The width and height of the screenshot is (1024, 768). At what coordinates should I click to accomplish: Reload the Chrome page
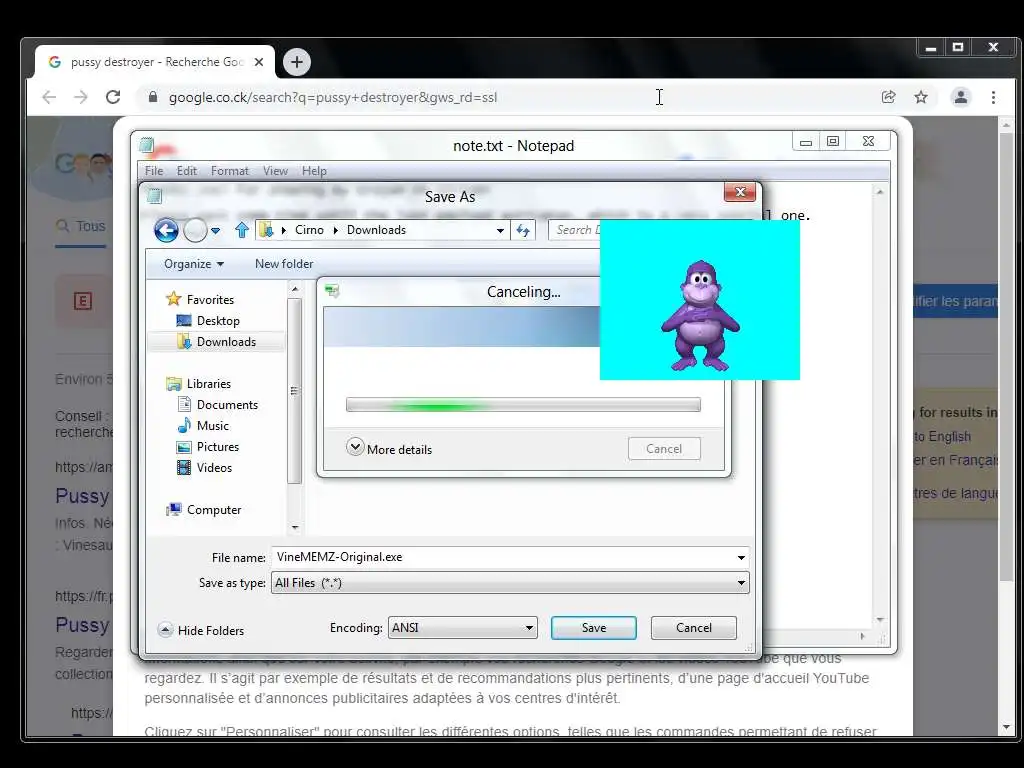point(113,97)
